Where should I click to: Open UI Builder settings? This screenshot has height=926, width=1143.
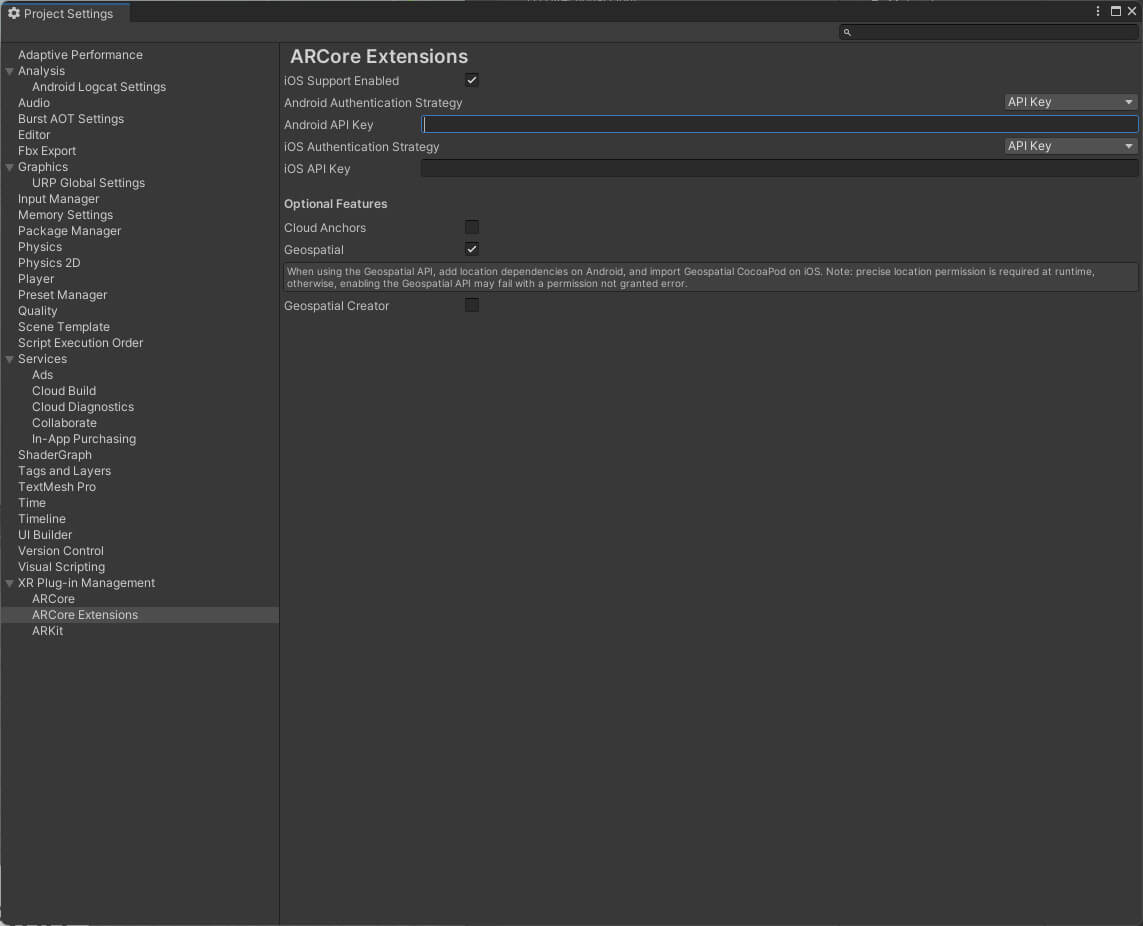(44, 536)
